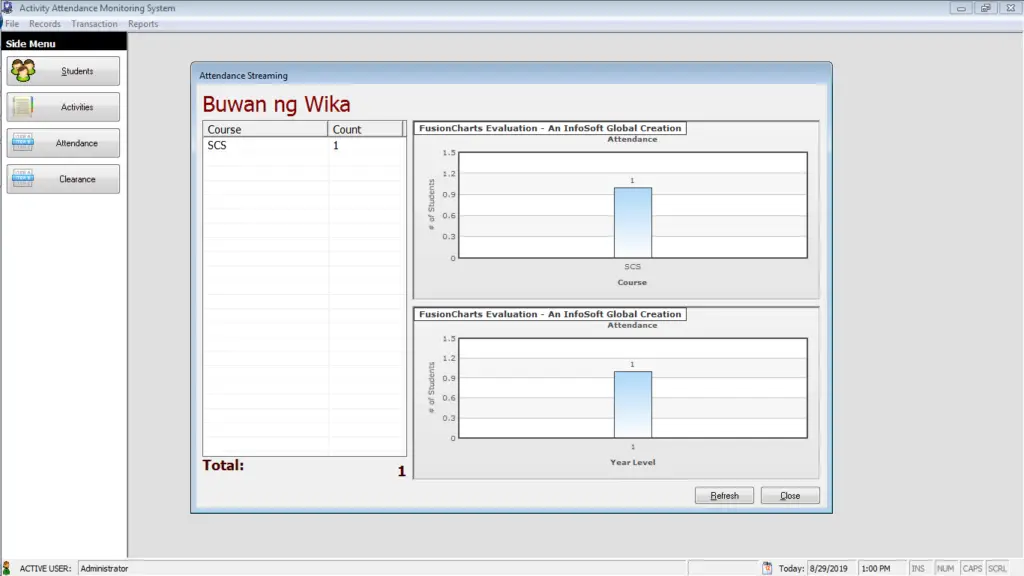1024x576 pixels.
Task: Open Activities using the notepad icon
Action: [x=24, y=107]
